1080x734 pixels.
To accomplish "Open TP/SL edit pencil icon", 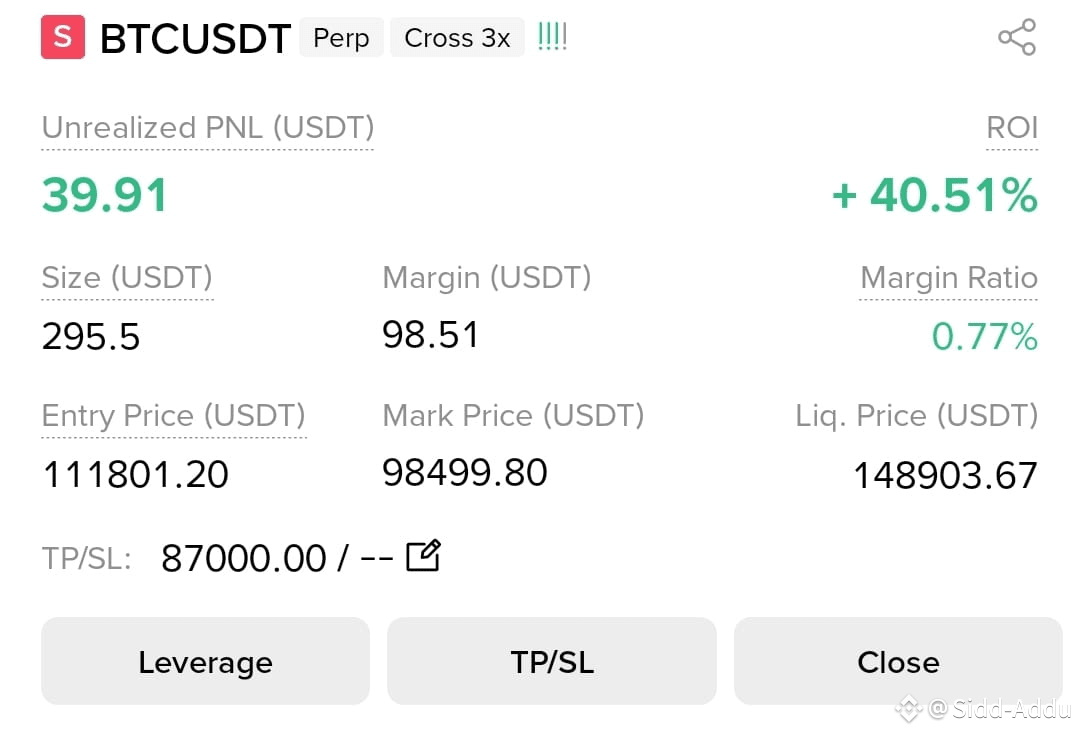I will (423, 556).
